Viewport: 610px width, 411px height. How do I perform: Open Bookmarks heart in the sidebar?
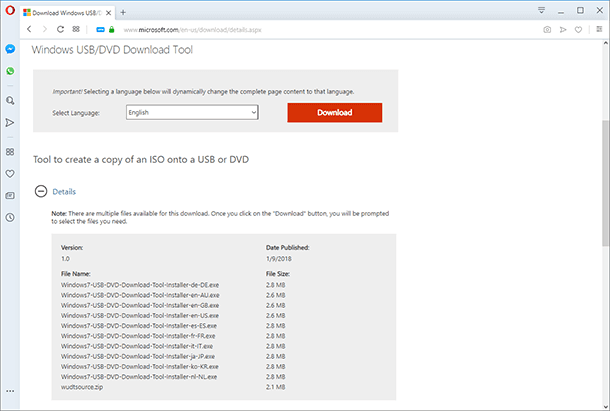pos(10,174)
